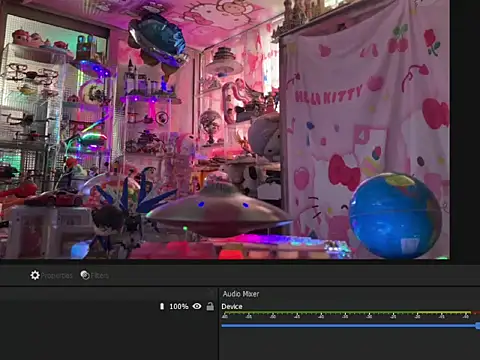Screen dimensions: 480x360
Task: Click middle of Device blue volume slider
Action: [x=350, y=326]
